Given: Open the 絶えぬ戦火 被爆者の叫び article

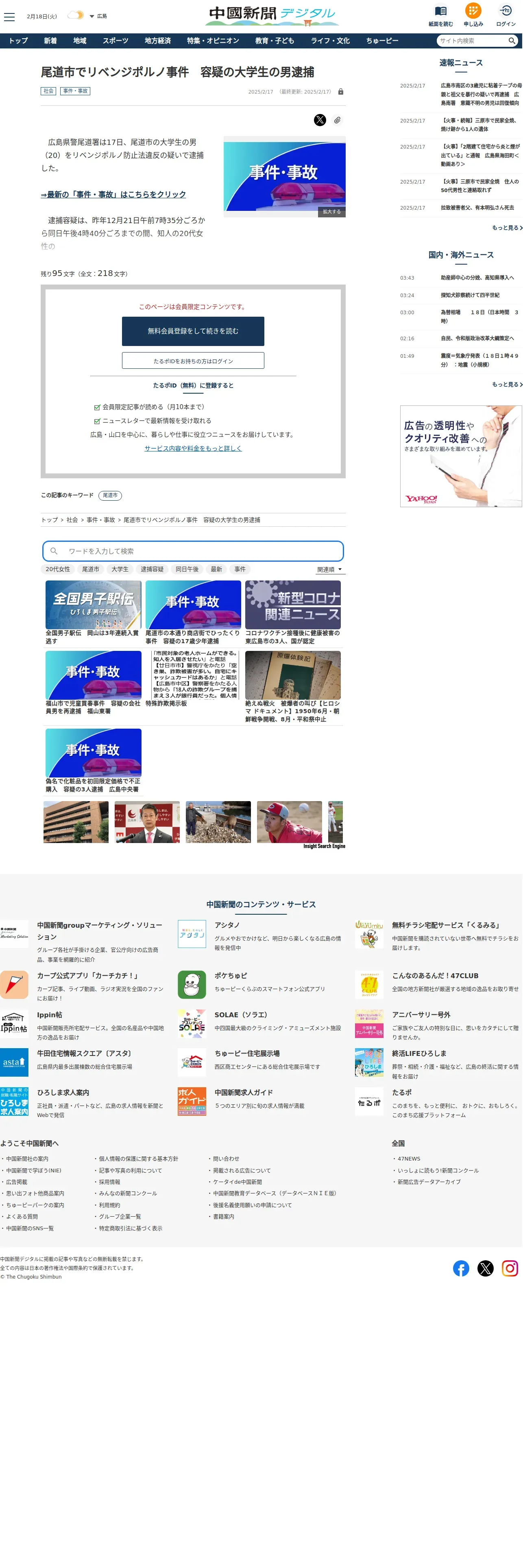Looking at the screenshot, I should point(293,687).
